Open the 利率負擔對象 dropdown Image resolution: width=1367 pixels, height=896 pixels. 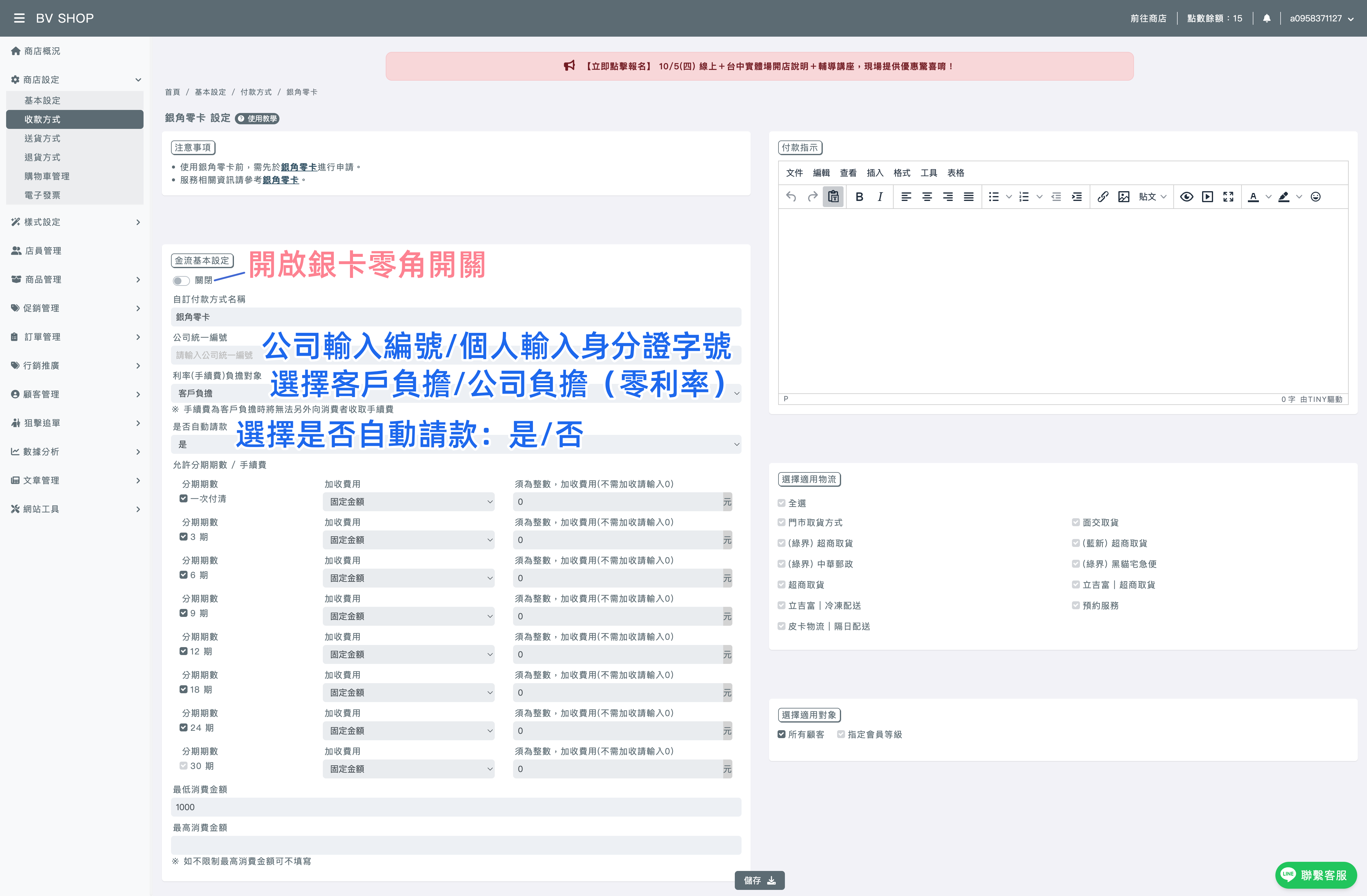click(456, 393)
